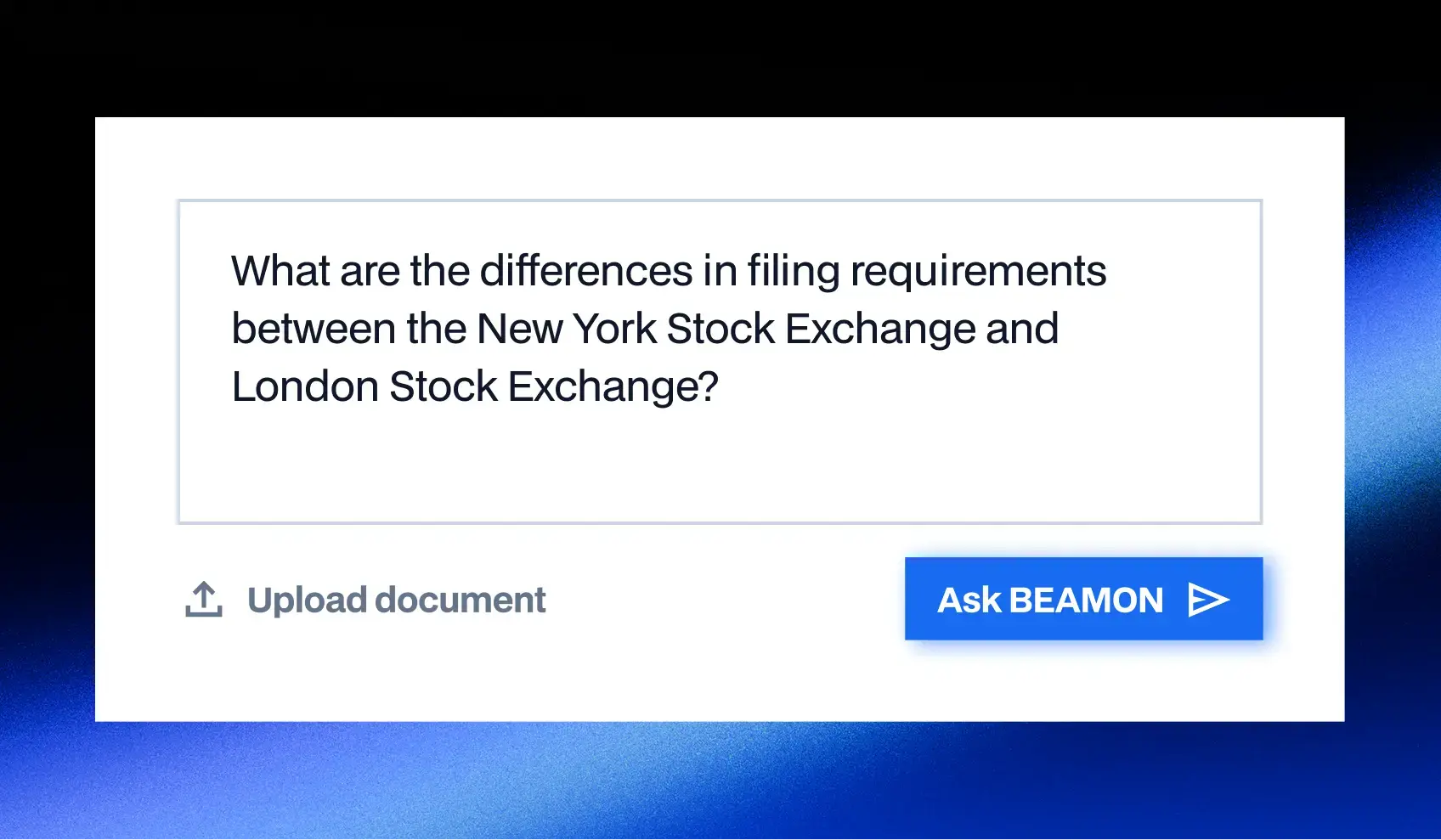
Task: Place cursor after "Exchange?" at question end
Action: tap(720, 386)
